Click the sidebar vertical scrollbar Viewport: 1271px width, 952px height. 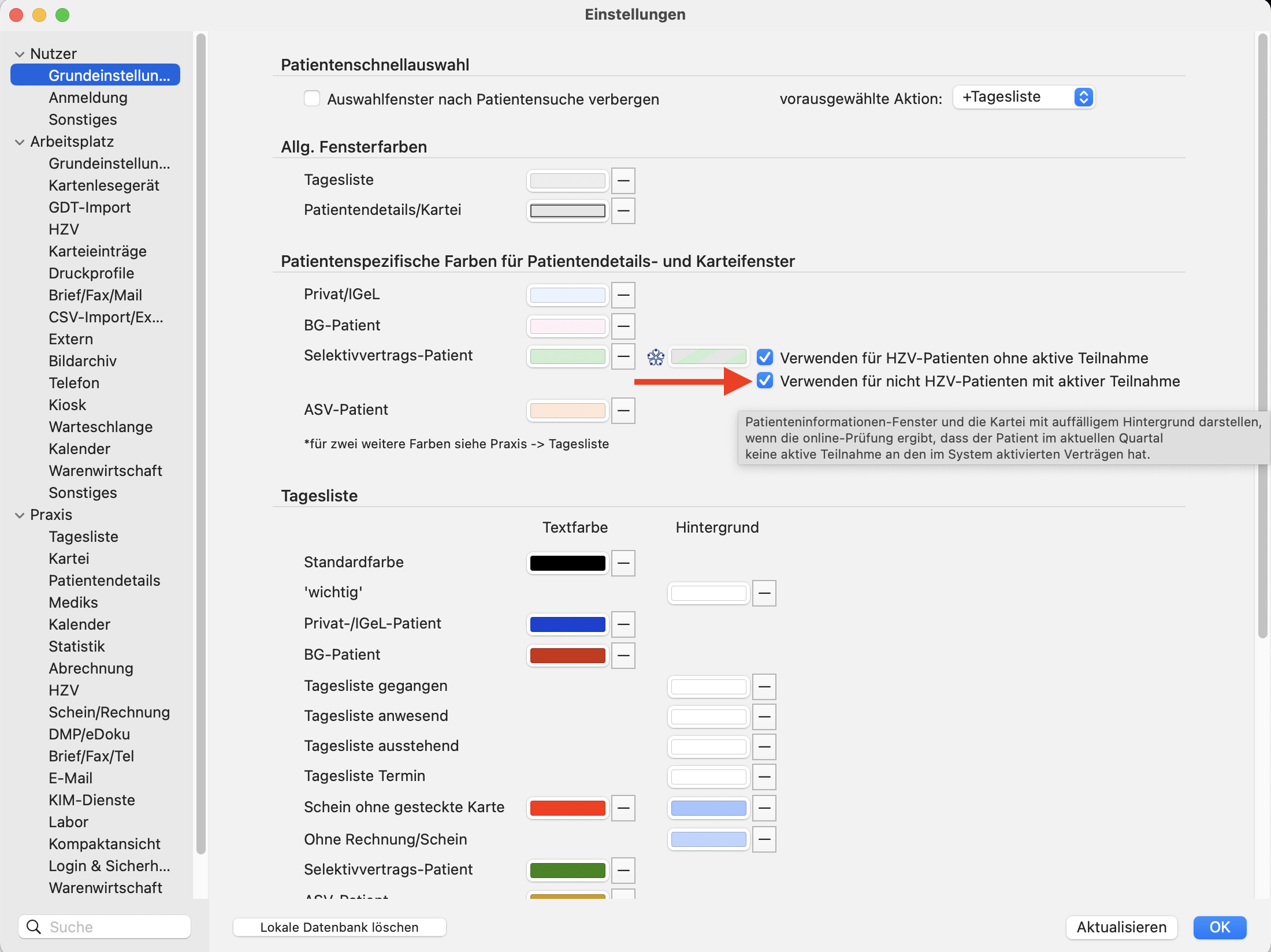pos(201,445)
